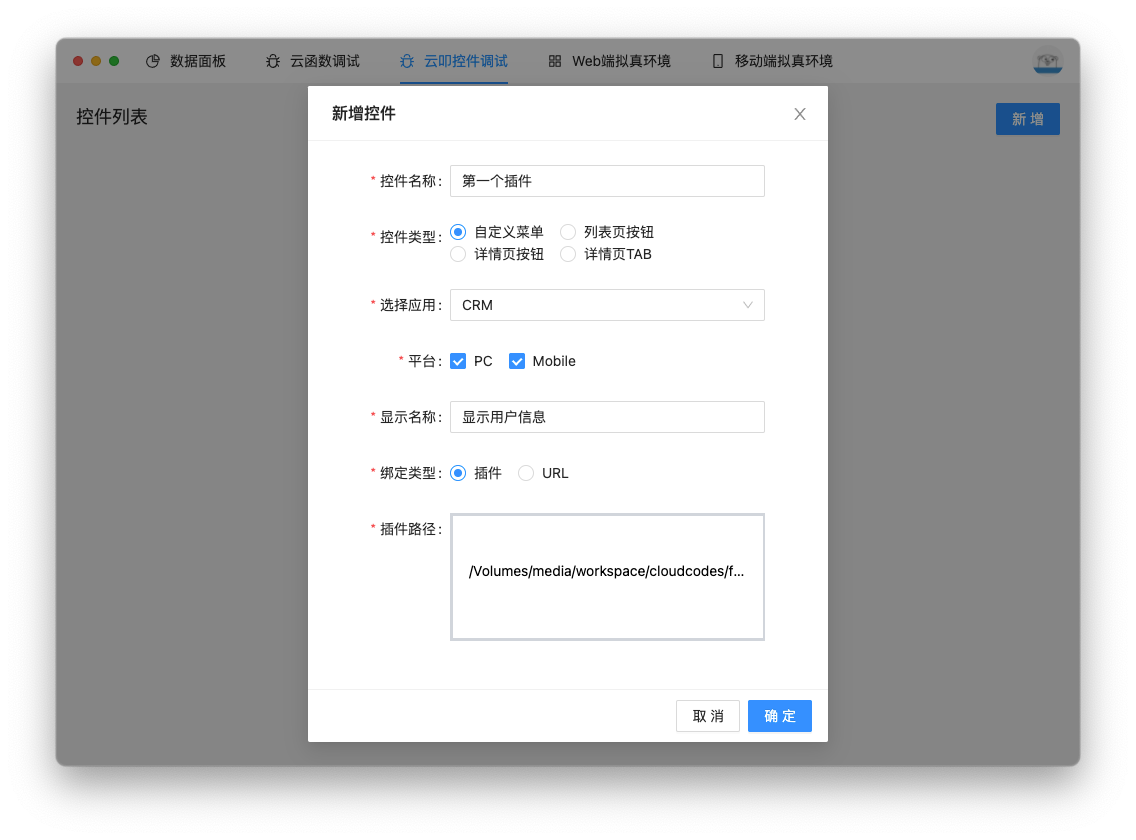Expand the 选择应用 dropdown showing CRM
This screenshot has width=1136, height=840.
(607, 305)
